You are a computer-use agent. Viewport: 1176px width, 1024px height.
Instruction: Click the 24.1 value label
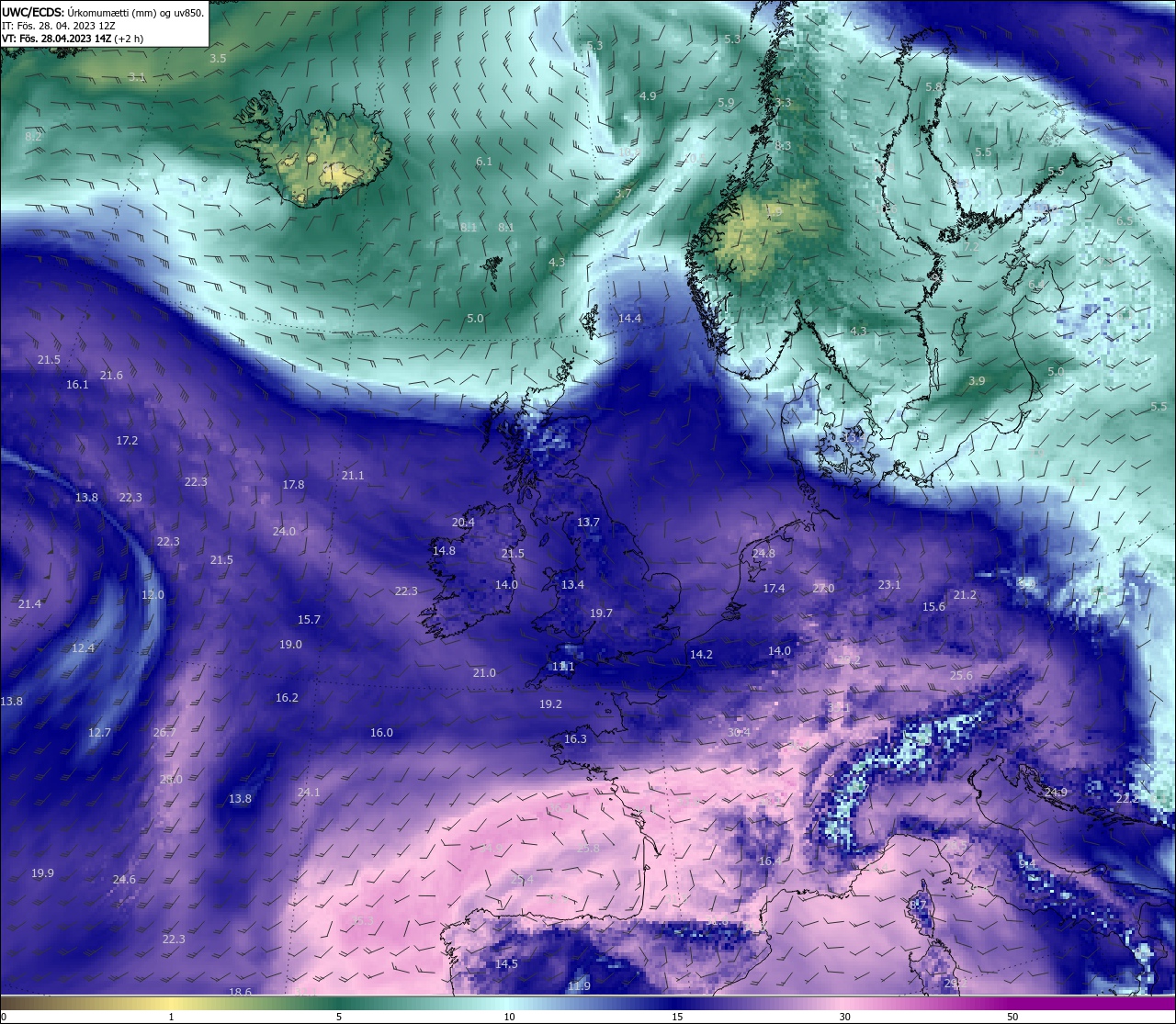[309, 793]
